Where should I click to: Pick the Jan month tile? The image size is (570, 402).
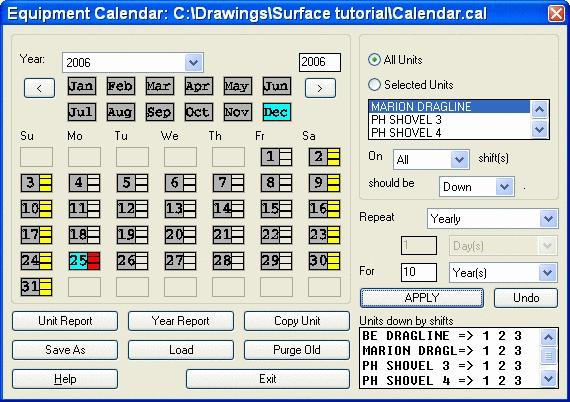(82, 86)
